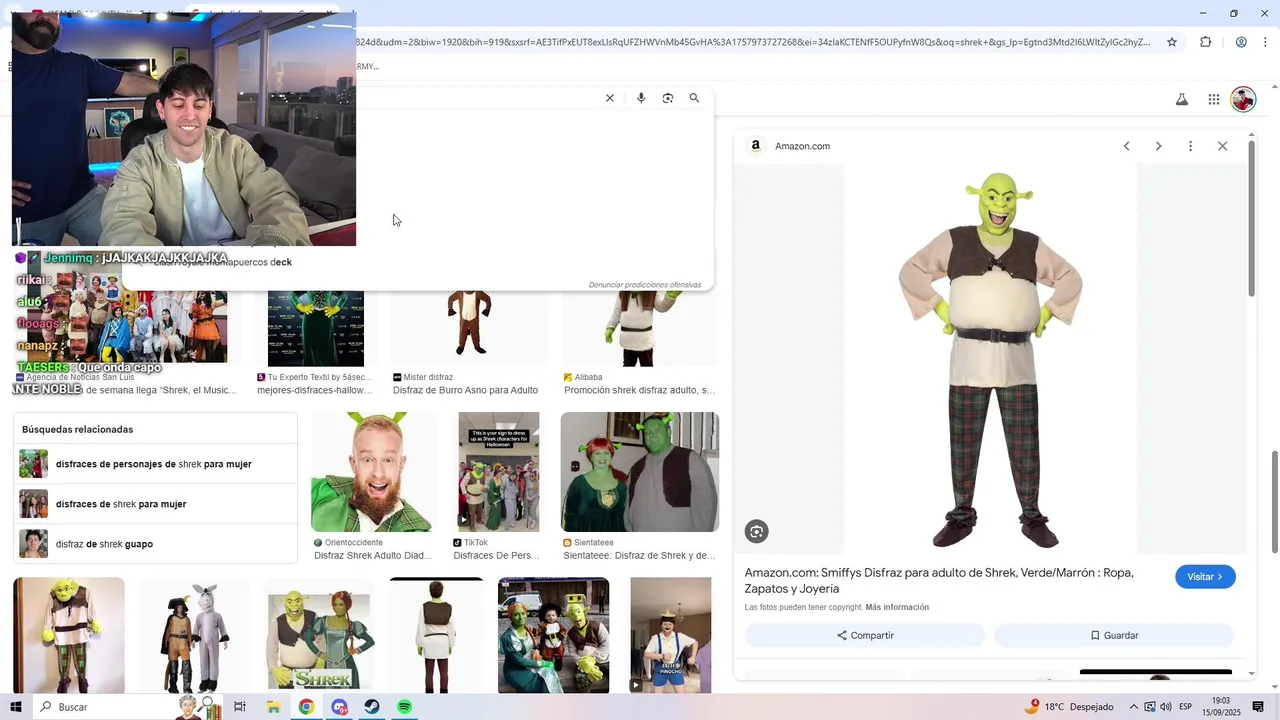
Task: Open File Explorer from taskbar
Action: coord(273,707)
